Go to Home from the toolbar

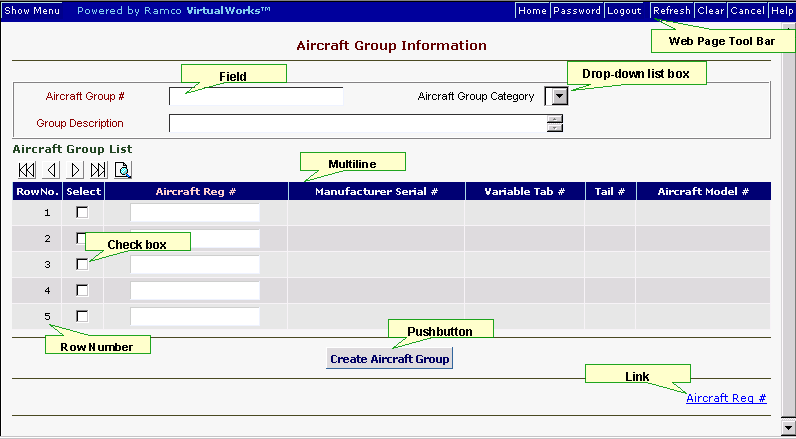pos(532,11)
